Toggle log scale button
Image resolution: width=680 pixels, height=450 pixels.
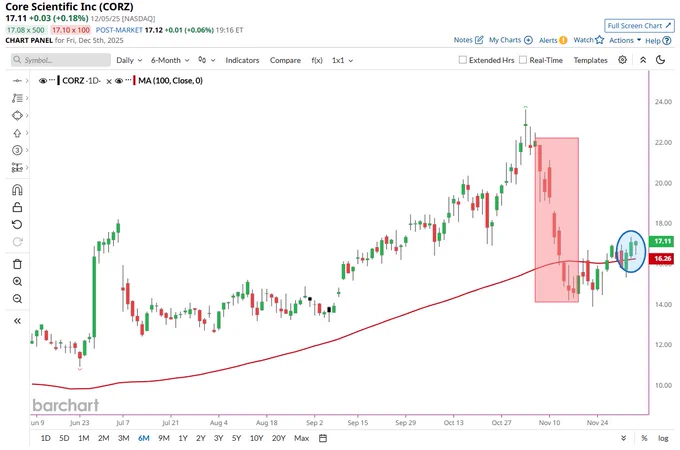click(663, 438)
